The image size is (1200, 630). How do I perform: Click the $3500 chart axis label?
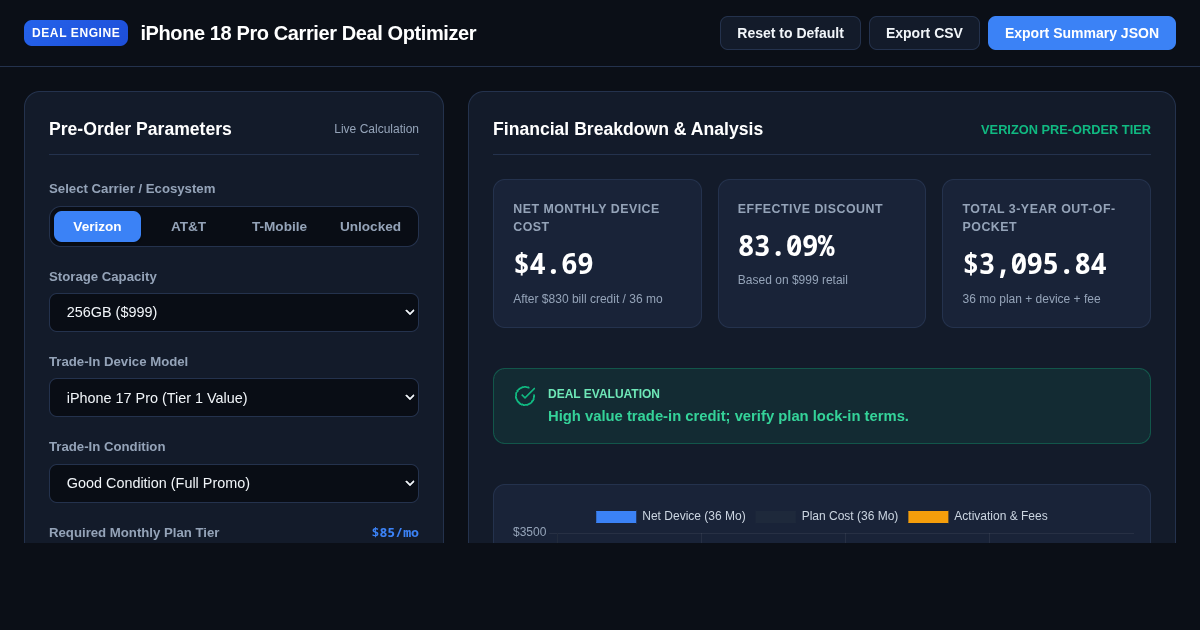tap(530, 532)
